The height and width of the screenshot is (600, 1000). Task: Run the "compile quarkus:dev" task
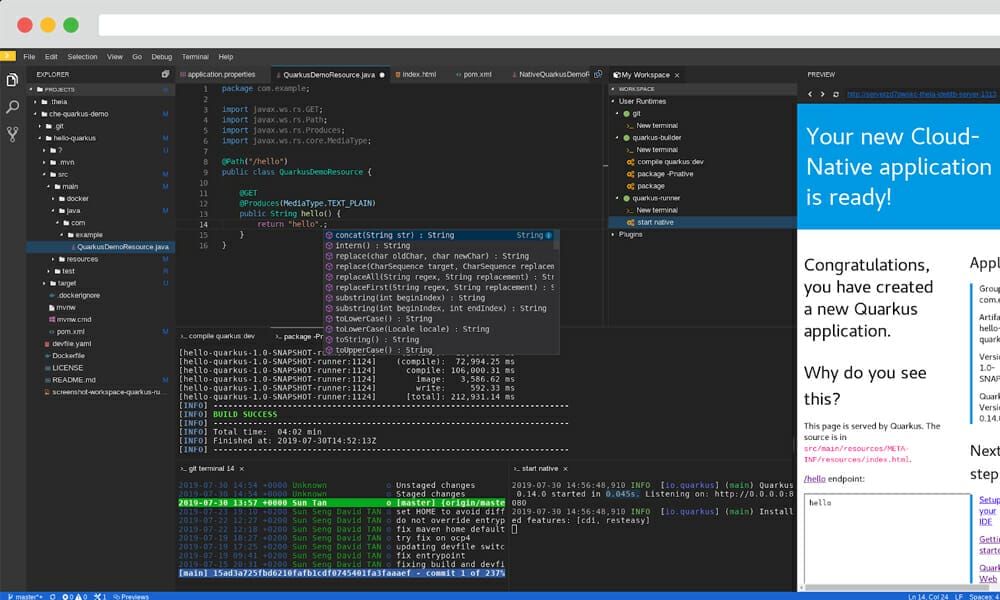[668, 162]
